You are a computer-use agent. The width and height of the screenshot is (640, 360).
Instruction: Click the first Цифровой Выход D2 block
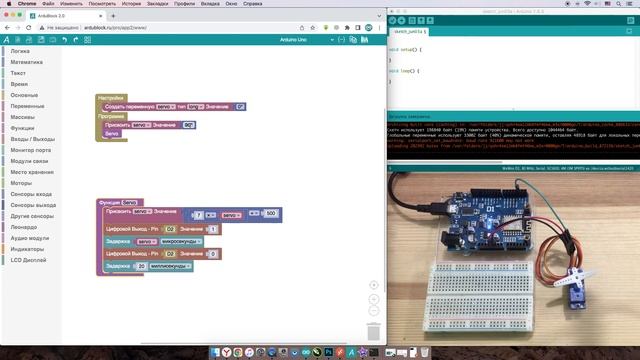(163, 229)
